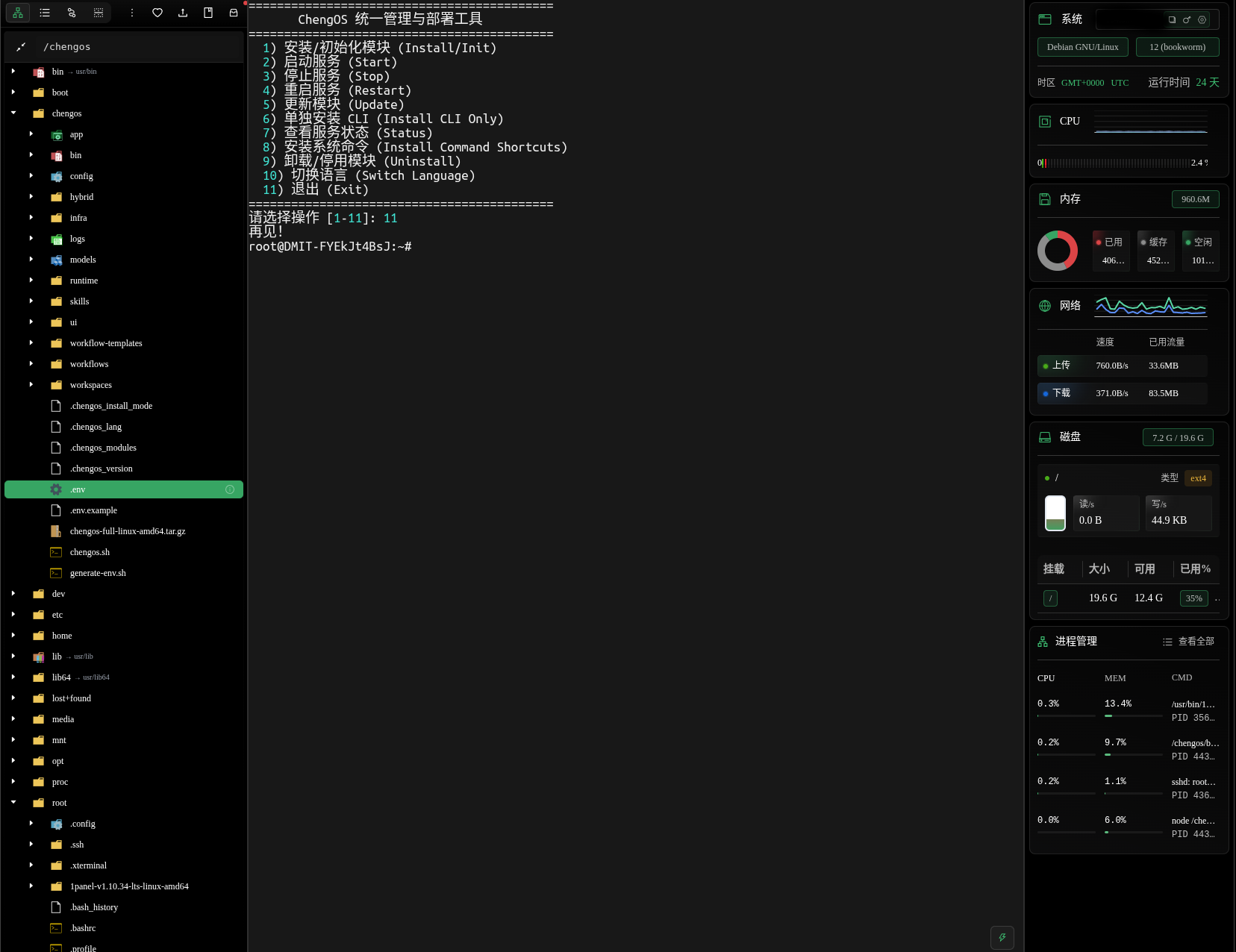Click the / mount badge in disk table
This screenshot has height=952, width=1236.
tap(1050, 598)
